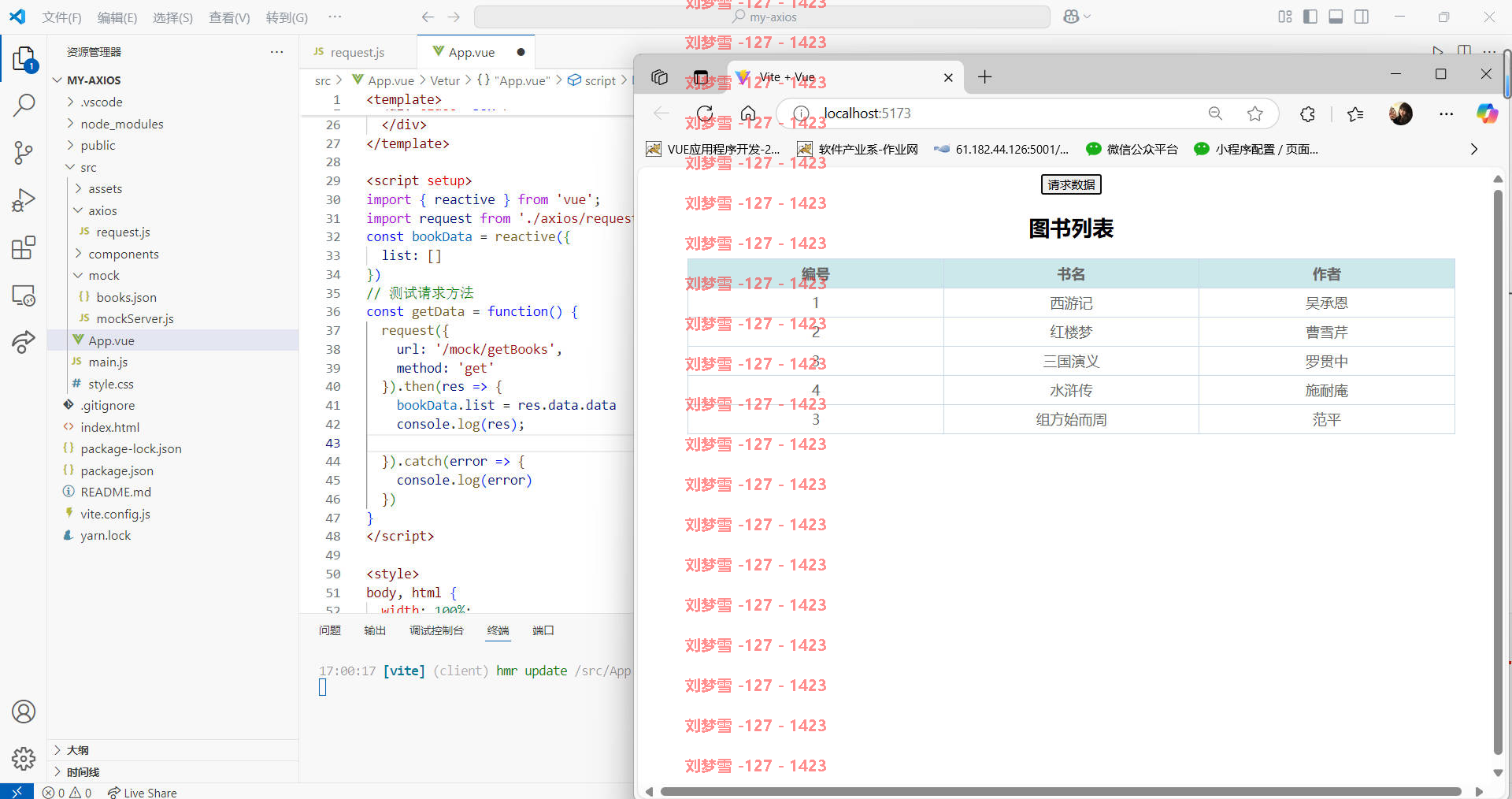Open Live Share view in activity bar
The height and width of the screenshot is (799, 1512).
(x=24, y=342)
